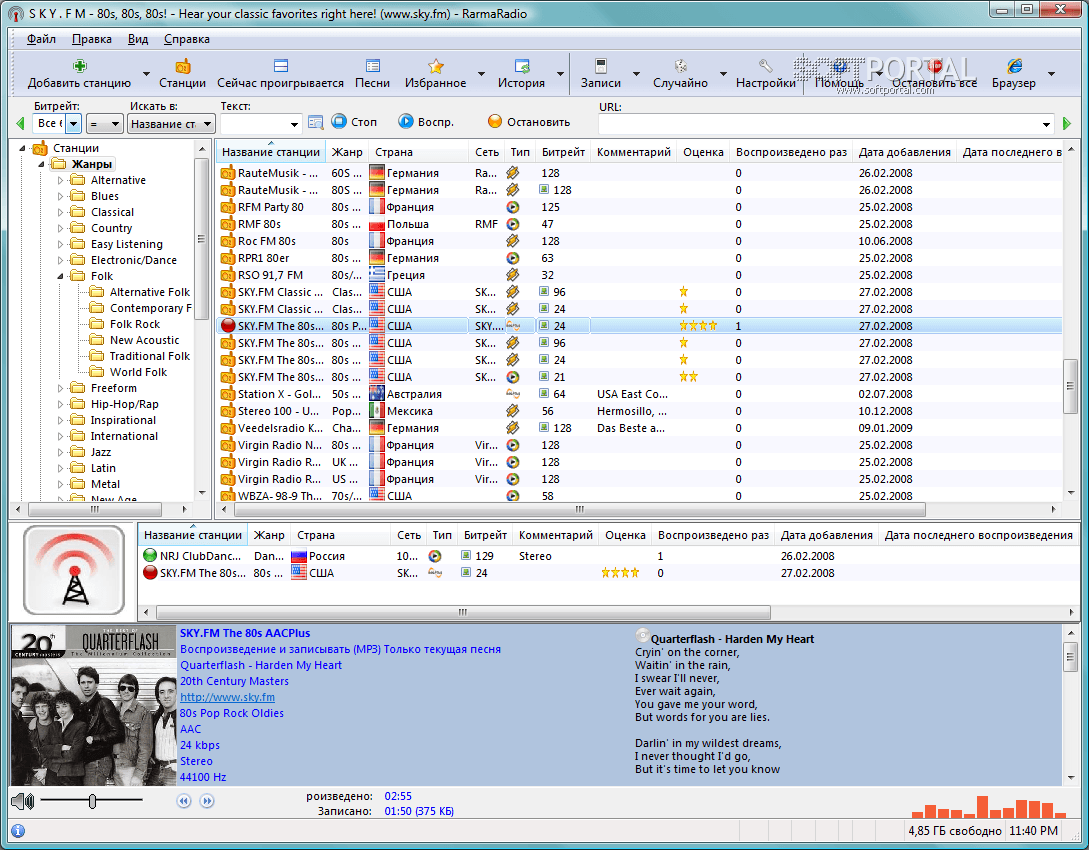Open the Файл menu
Viewport: 1089px width, 850px height.
(41, 39)
